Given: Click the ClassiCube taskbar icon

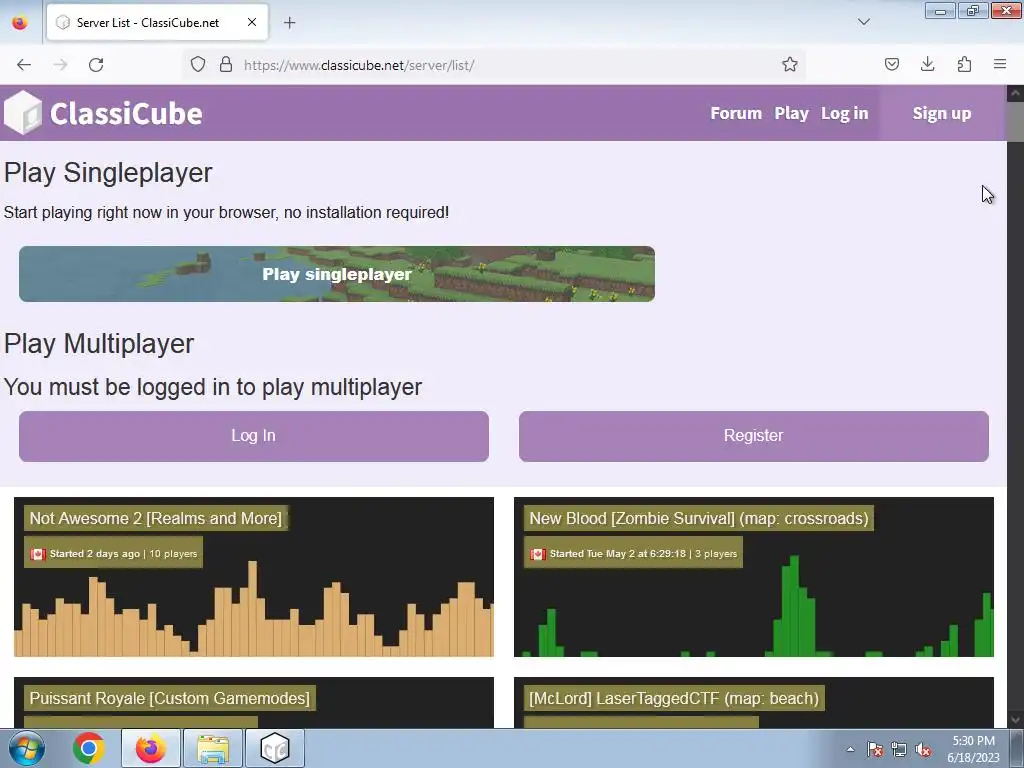Looking at the screenshot, I should [275, 748].
